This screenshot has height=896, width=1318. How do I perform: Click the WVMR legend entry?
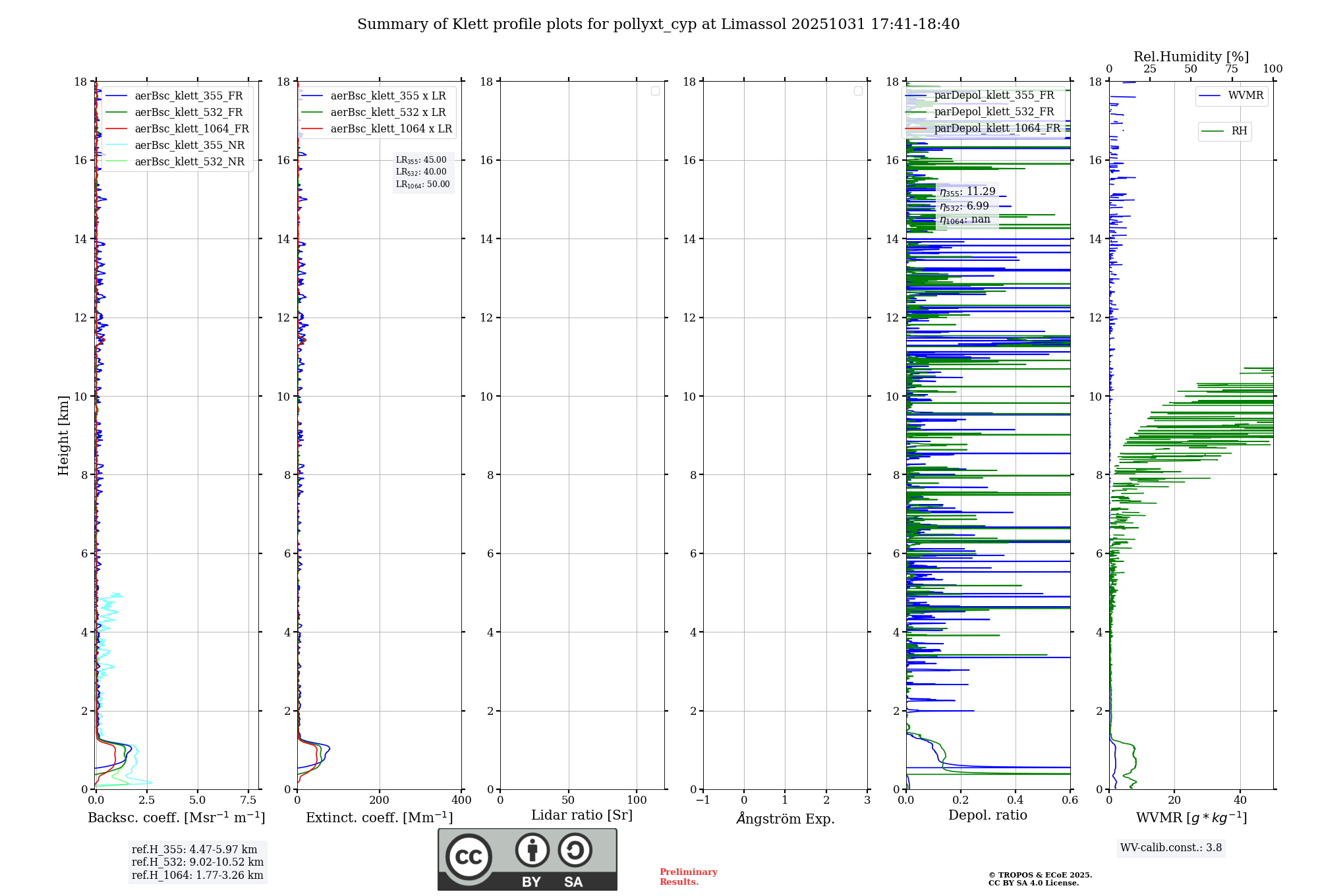coord(1245,96)
